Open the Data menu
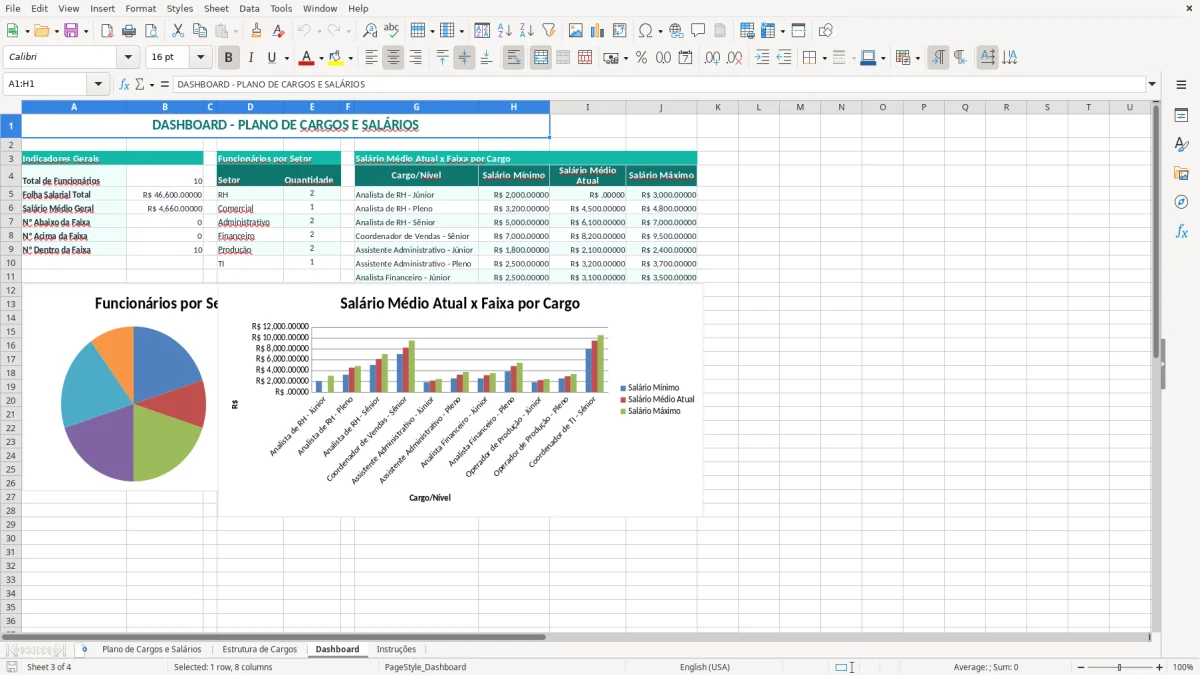Image resolution: width=1200 pixels, height=675 pixels. click(x=249, y=8)
